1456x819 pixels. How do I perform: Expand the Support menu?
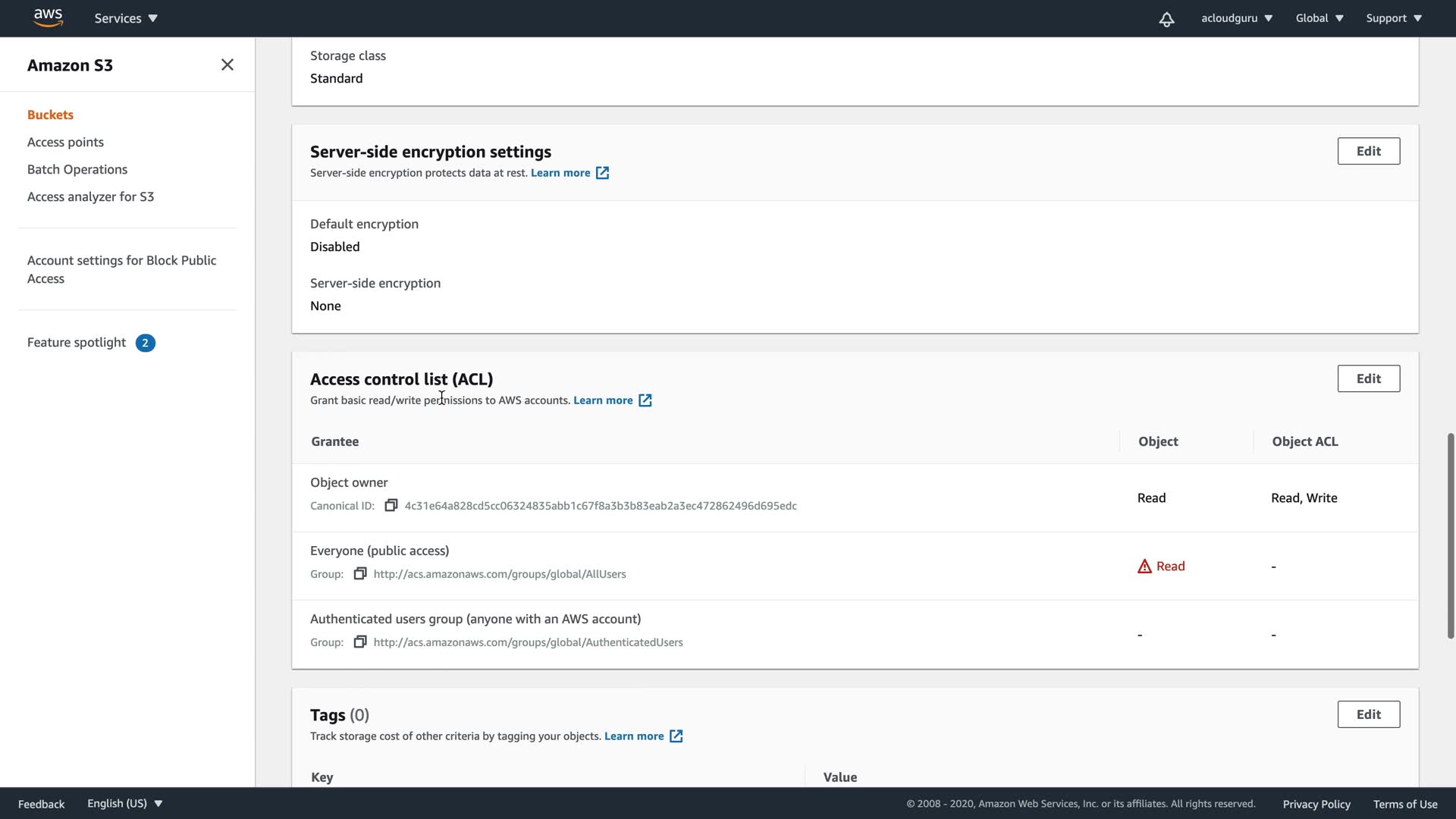tap(1393, 18)
